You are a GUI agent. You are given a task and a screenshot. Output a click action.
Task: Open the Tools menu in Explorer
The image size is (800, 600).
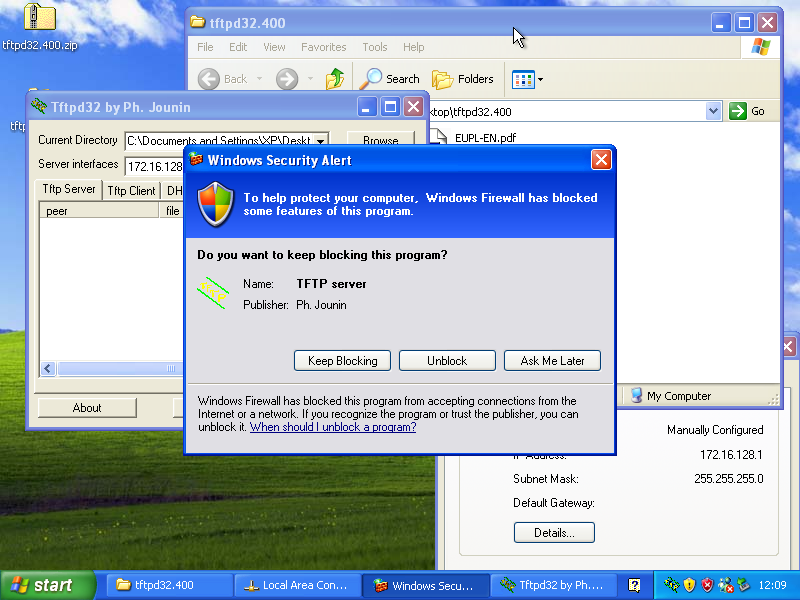coord(375,47)
